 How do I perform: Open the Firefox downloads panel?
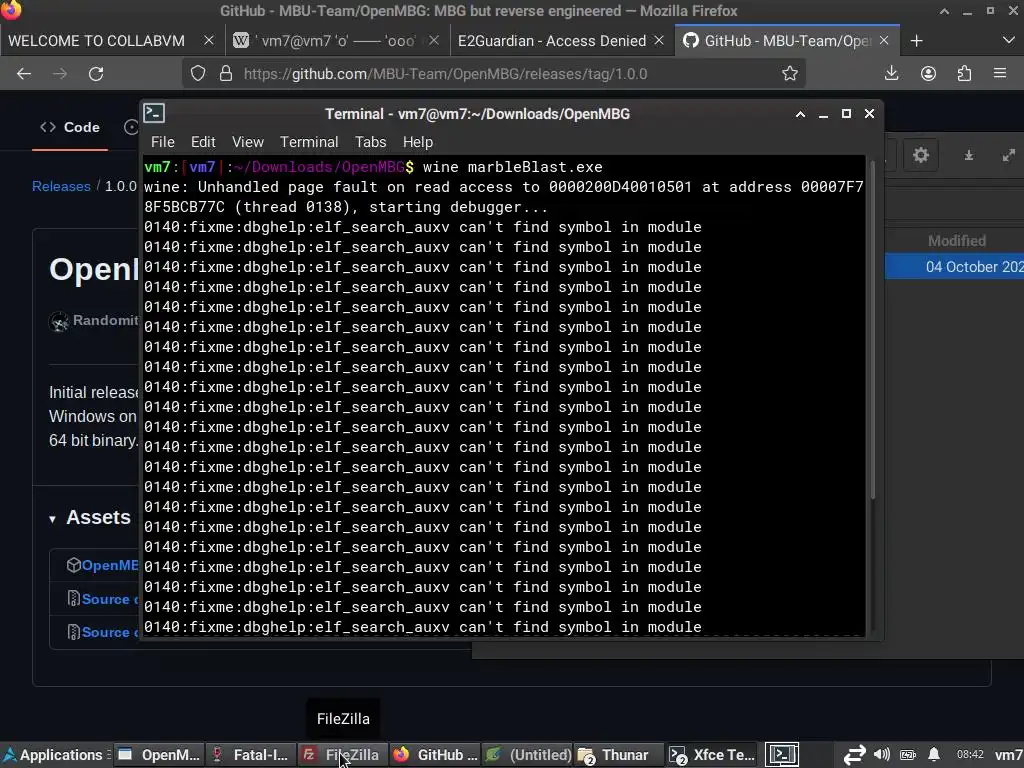pyautogui.click(x=891, y=73)
